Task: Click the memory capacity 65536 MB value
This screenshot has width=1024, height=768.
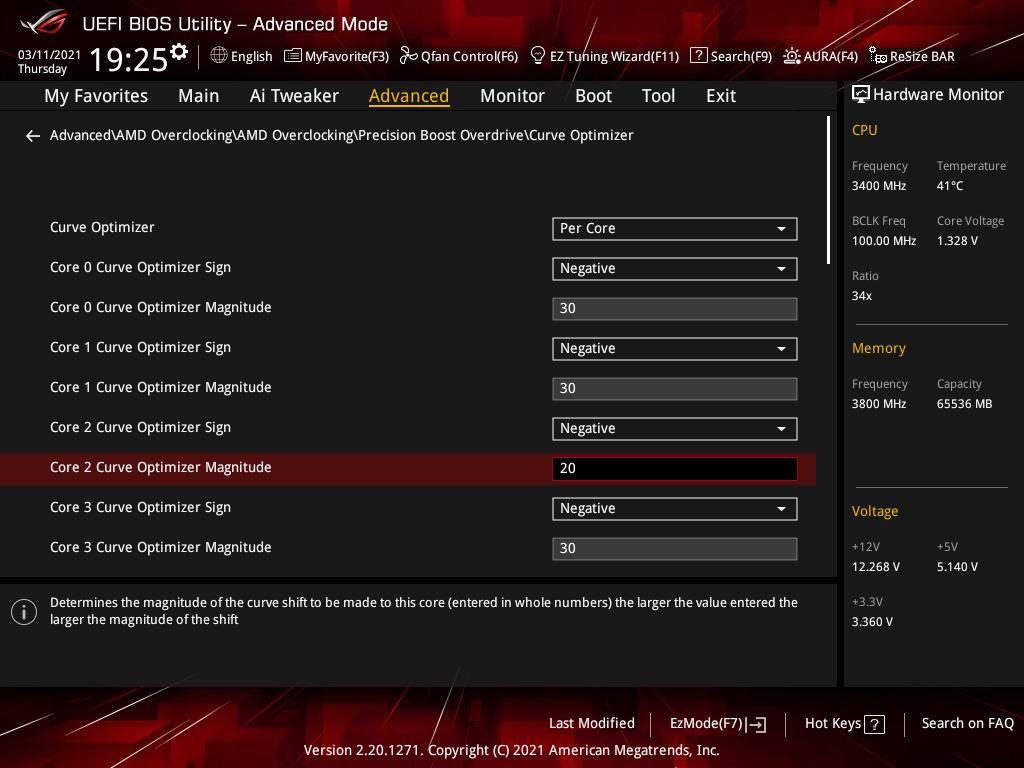Action: (x=964, y=404)
